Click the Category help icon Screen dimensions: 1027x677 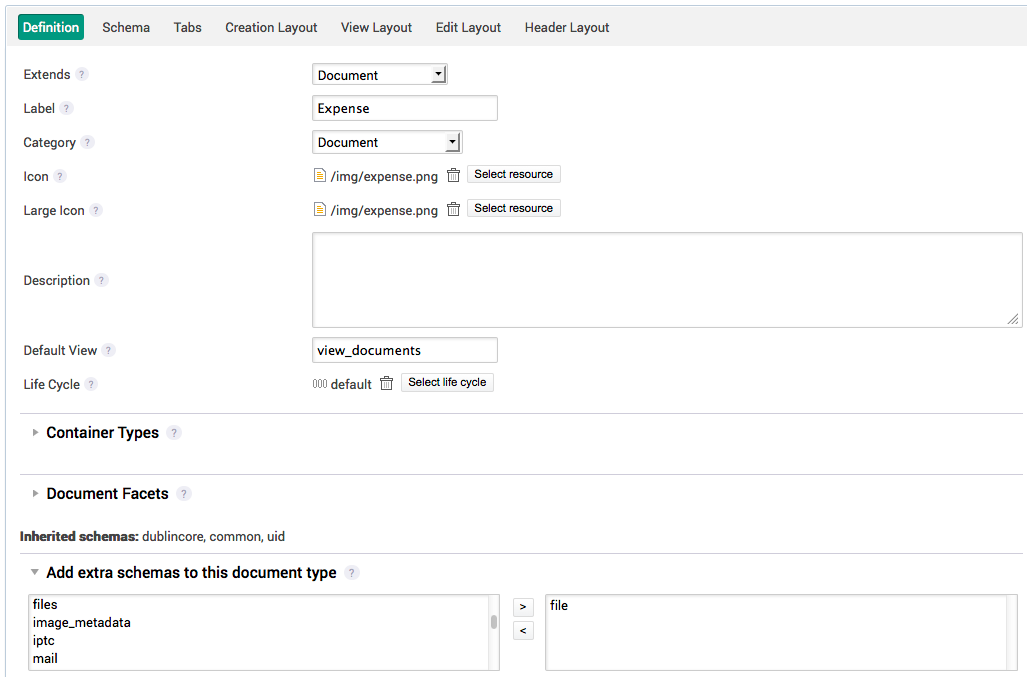click(x=88, y=142)
